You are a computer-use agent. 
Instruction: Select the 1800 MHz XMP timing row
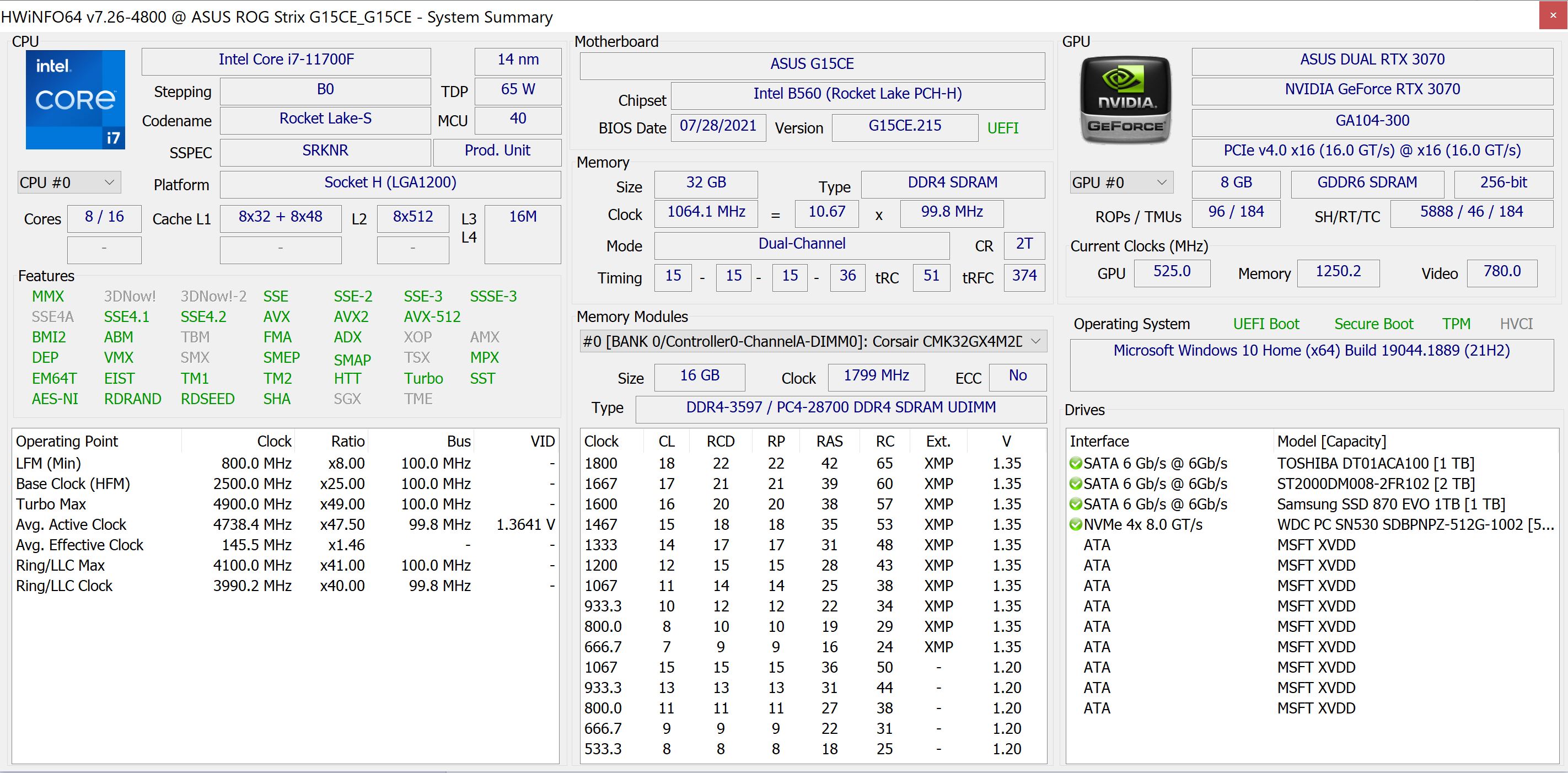tap(813, 464)
